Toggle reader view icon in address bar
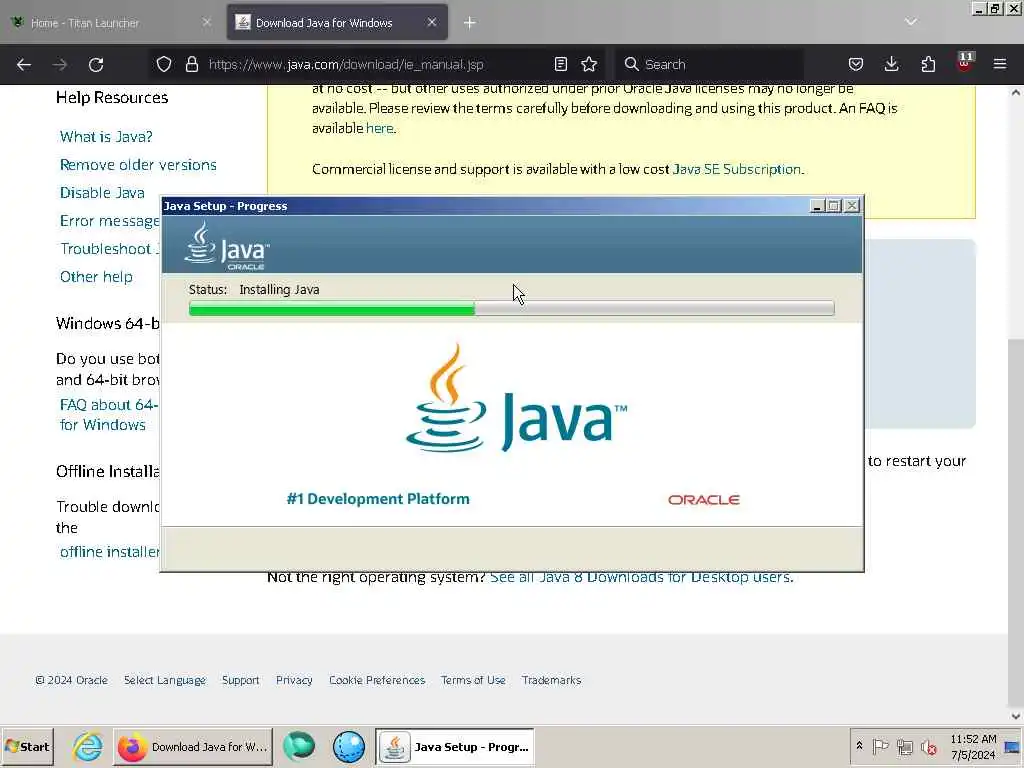 click(560, 64)
